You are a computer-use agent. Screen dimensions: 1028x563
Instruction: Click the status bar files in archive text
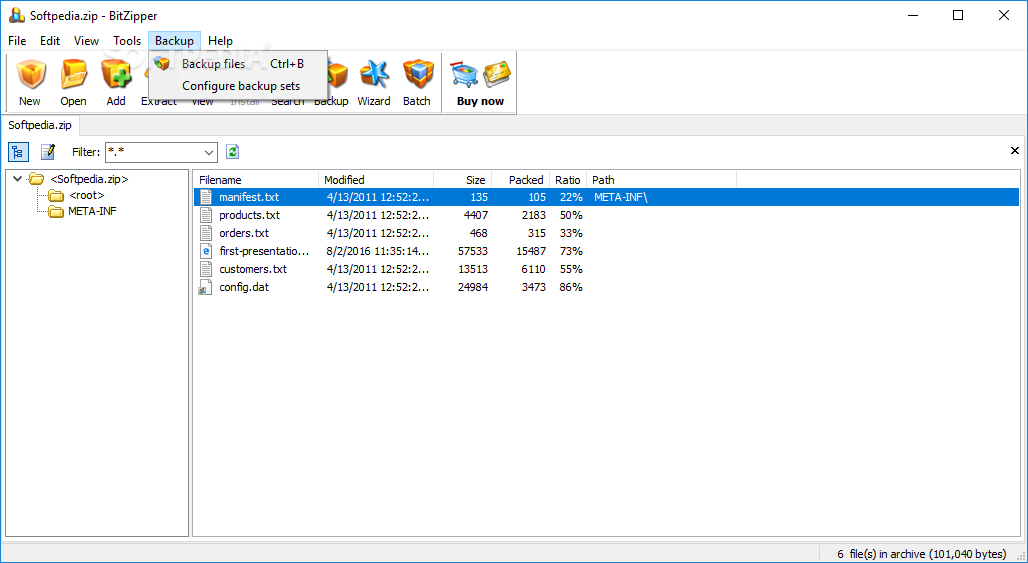pyautogui.click(x=922, y=553)
